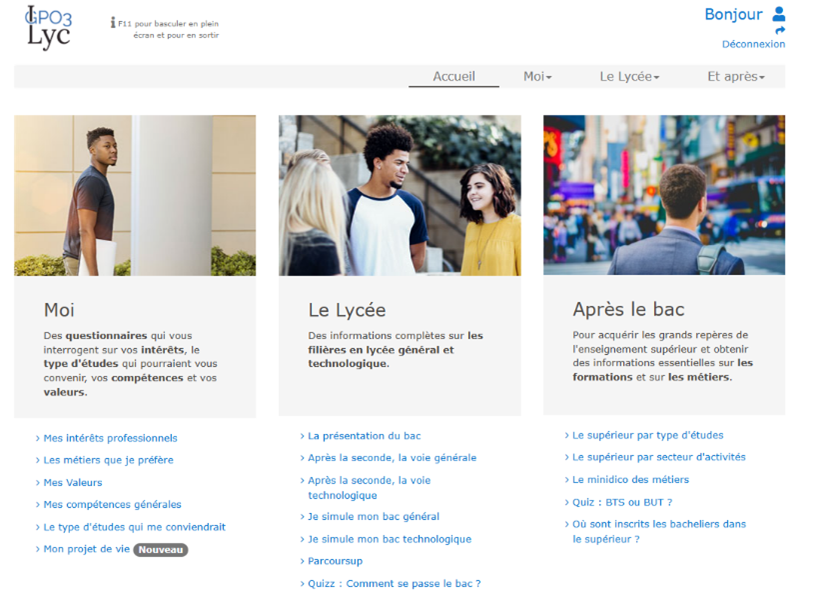The height and width of the screenshot is (596, 838).
Task: Click the Le Lycée card photo of students
Action: [399, 195]
